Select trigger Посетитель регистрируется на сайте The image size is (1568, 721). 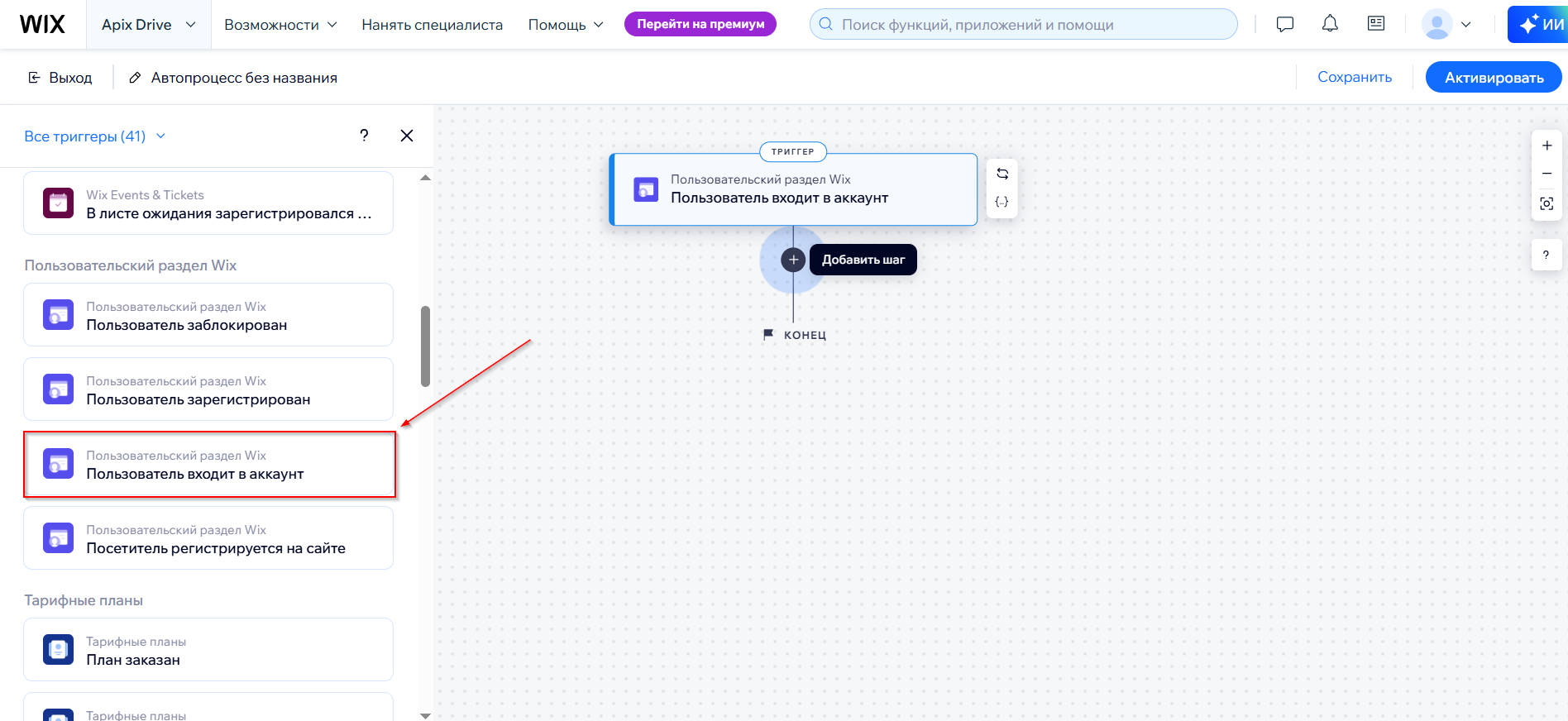[208, 538]
